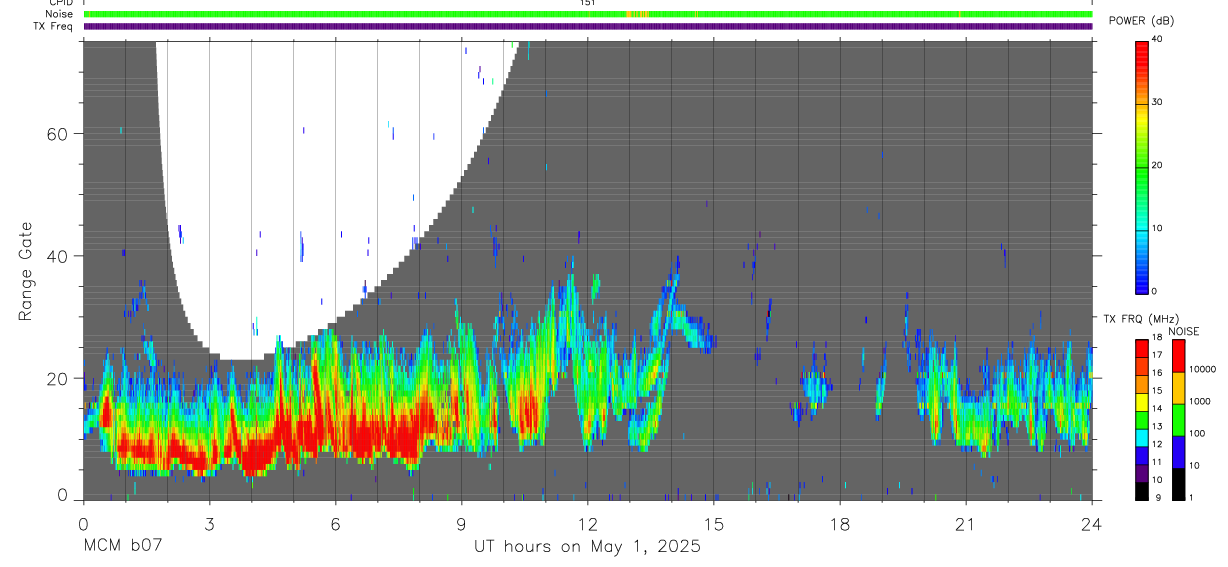Screen dimensions: 1228x567
Task: Click the 18 label on the TX frequency legend
Action: click(x=1156, y=337)
